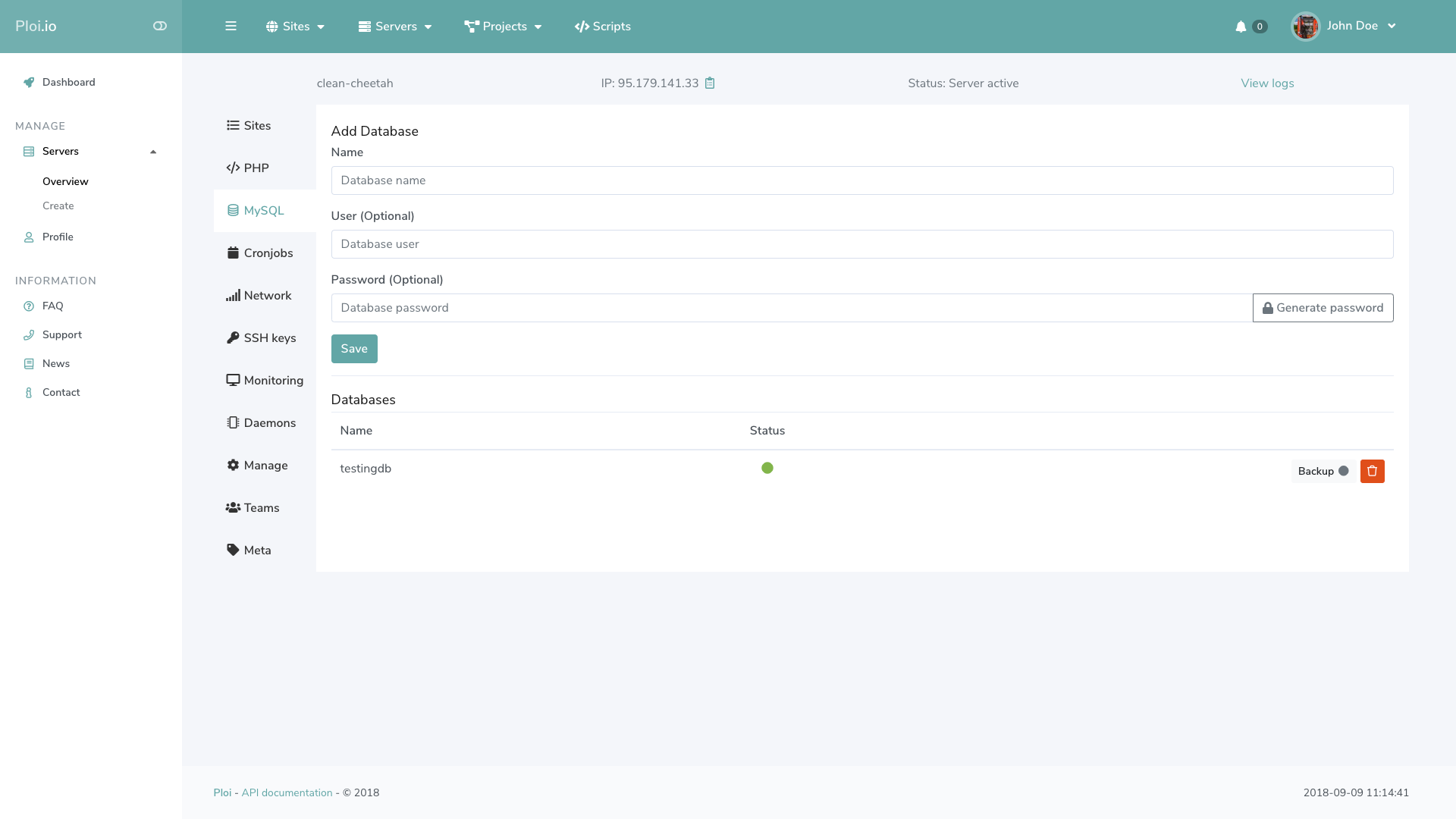Select the MySQL tab

(x=265, y=211)
